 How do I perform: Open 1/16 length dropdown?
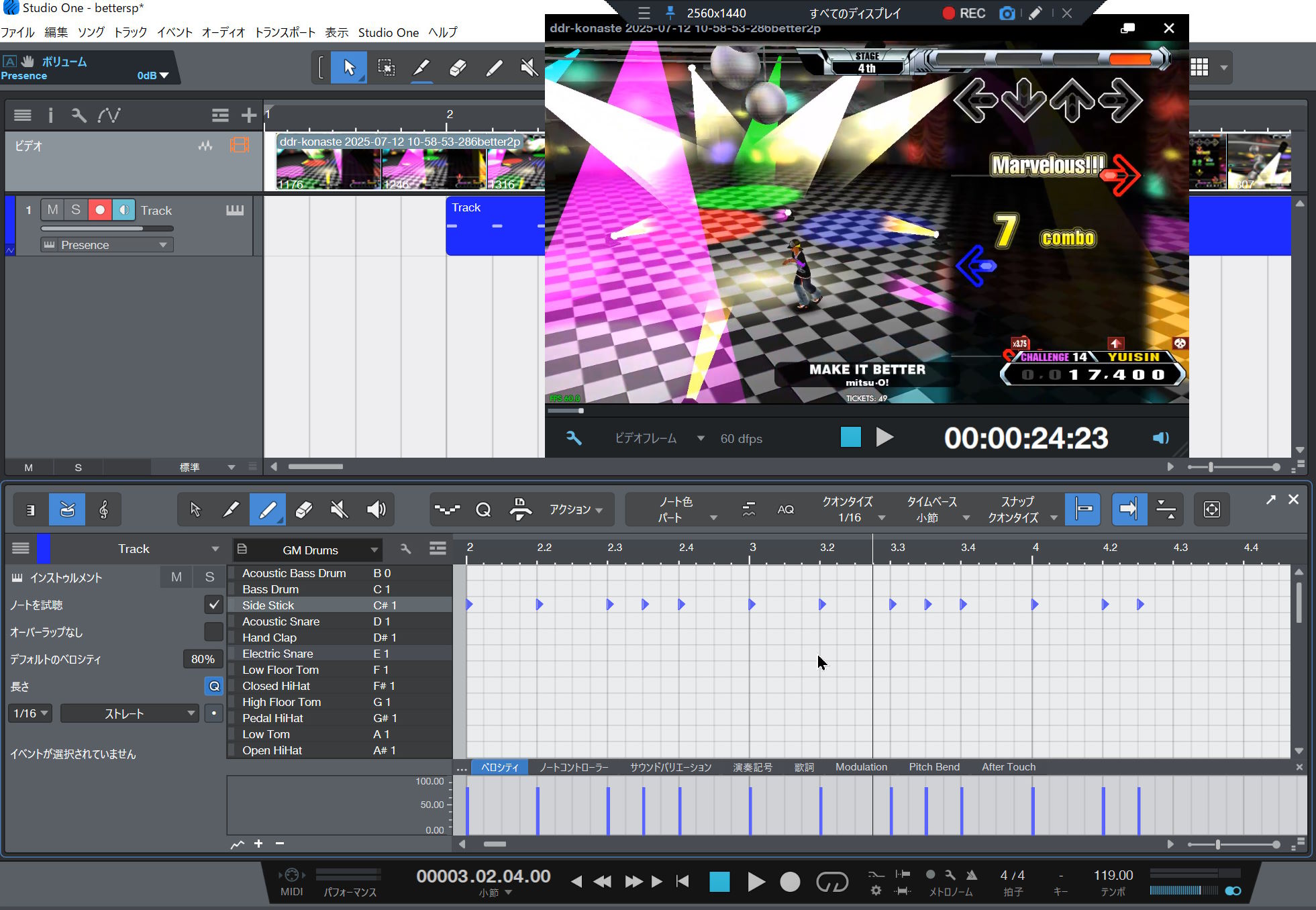(30, 713)
